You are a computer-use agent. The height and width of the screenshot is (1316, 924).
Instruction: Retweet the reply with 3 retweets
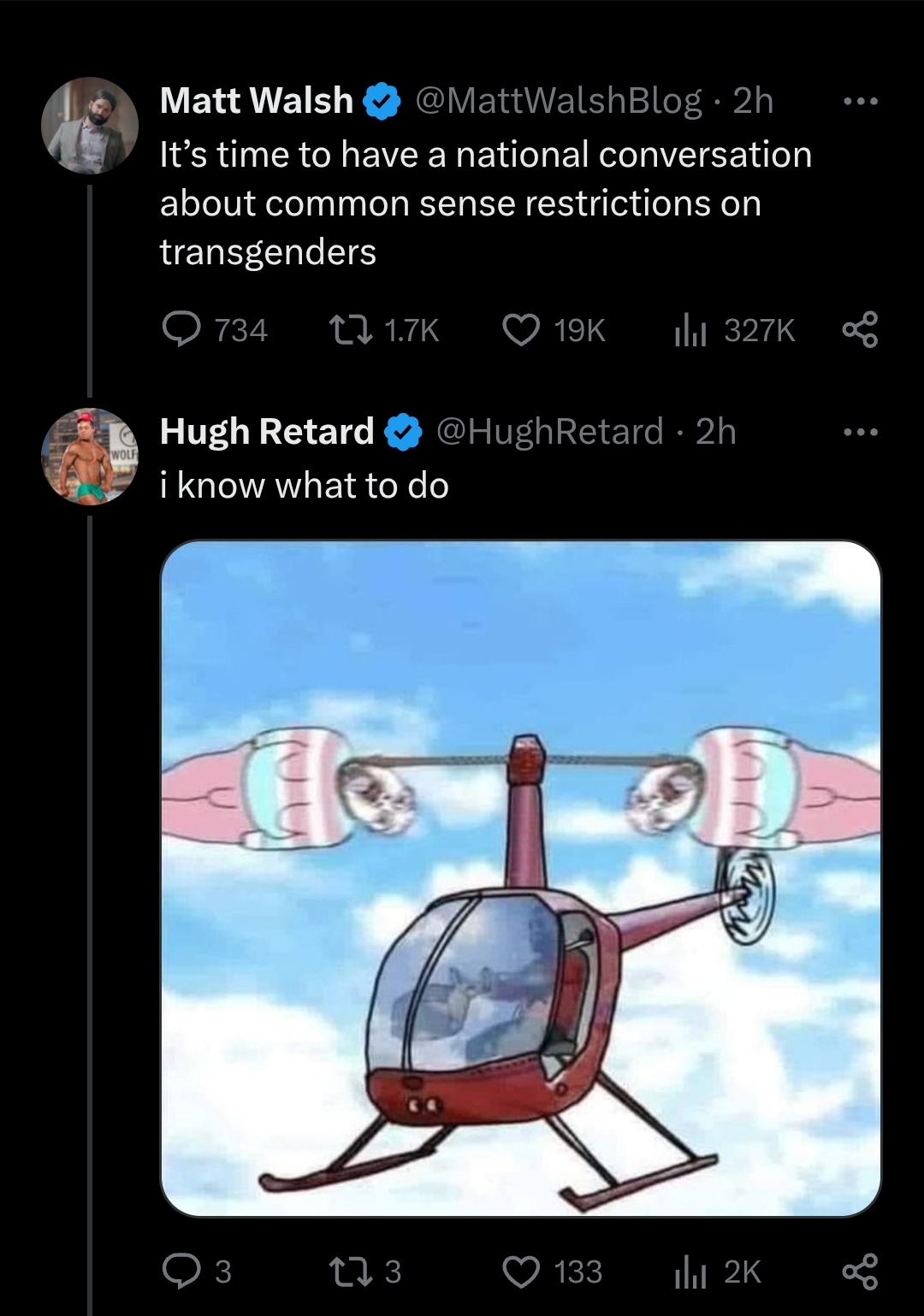click(366, 1272)
